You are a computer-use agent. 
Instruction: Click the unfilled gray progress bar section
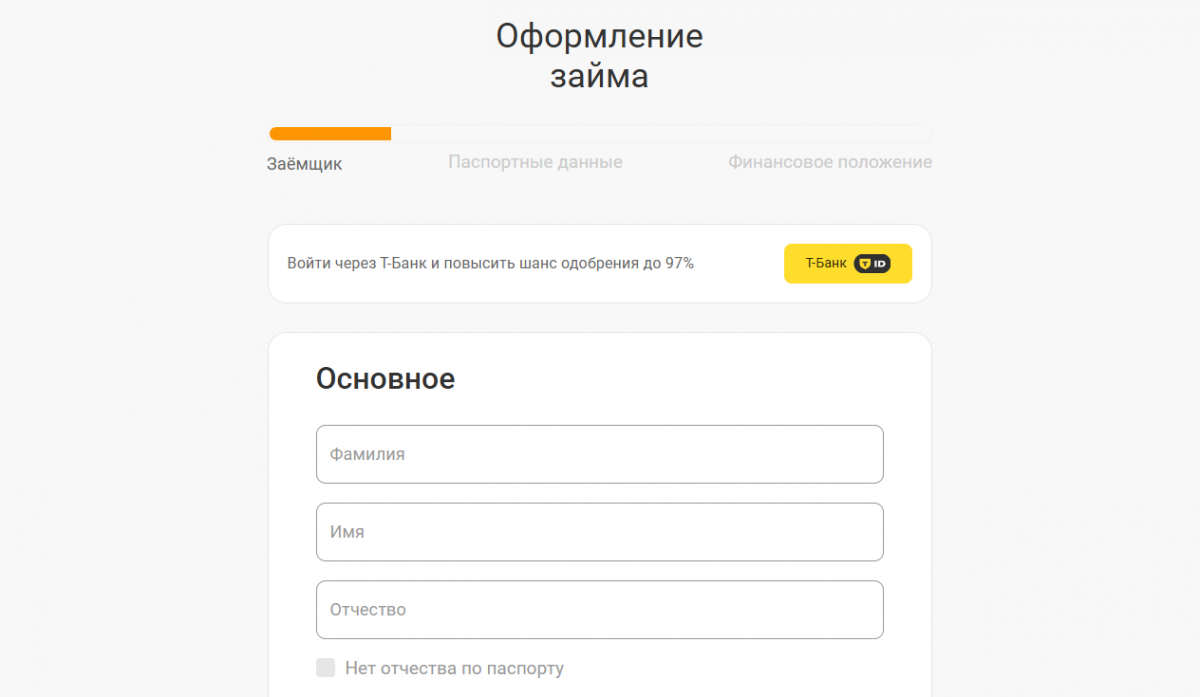click(x=660, y=134)
